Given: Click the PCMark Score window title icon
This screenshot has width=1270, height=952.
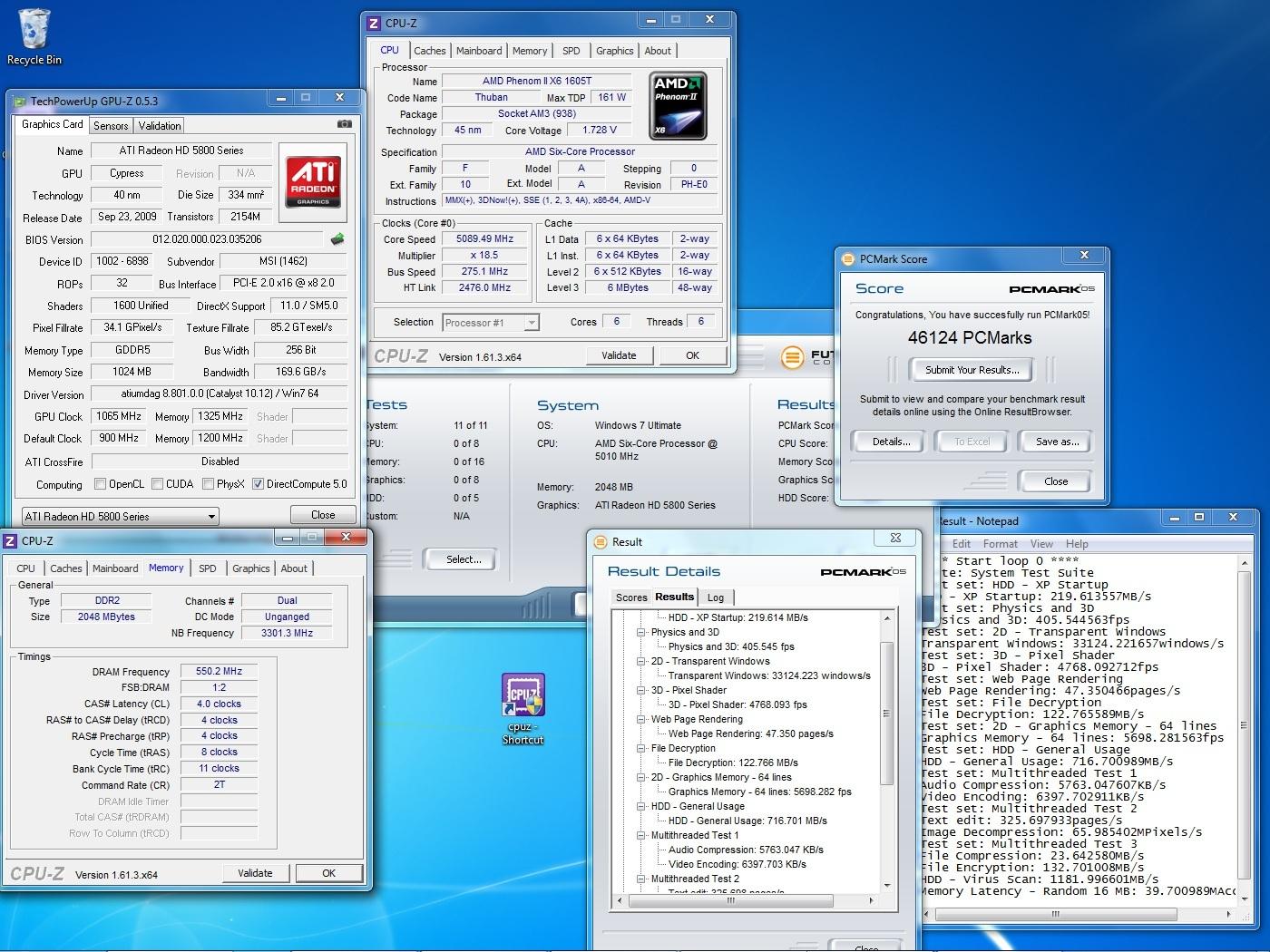Looking at the screenshot, I should [847, 259].
